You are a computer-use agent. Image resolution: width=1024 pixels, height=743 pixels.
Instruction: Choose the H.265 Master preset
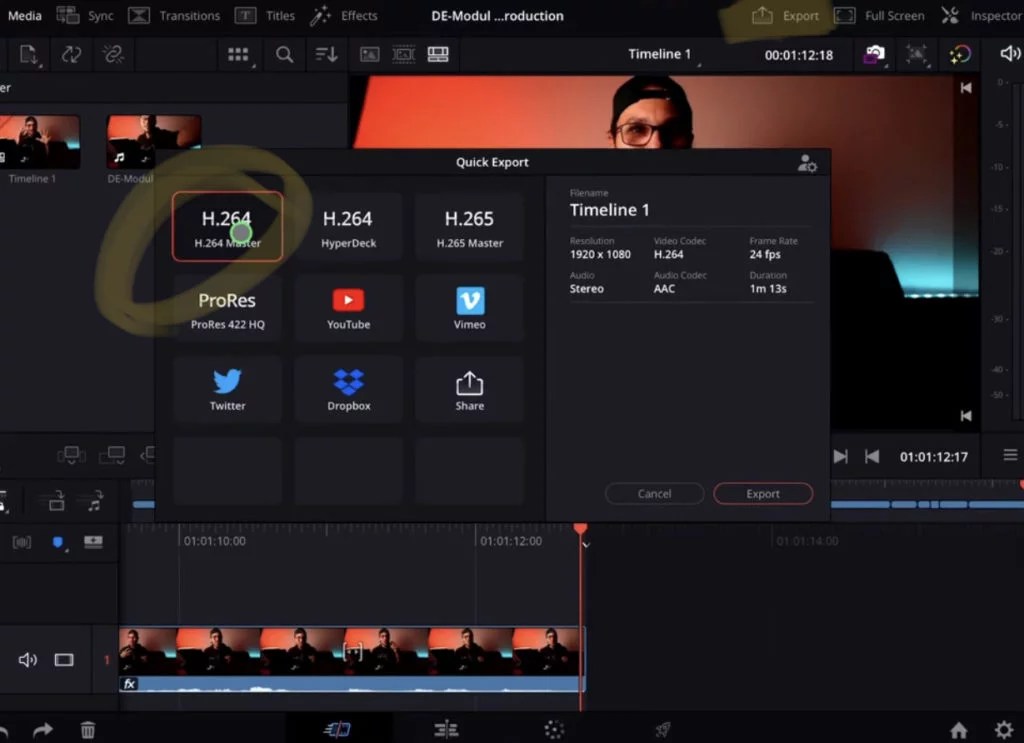click(469, 225)
